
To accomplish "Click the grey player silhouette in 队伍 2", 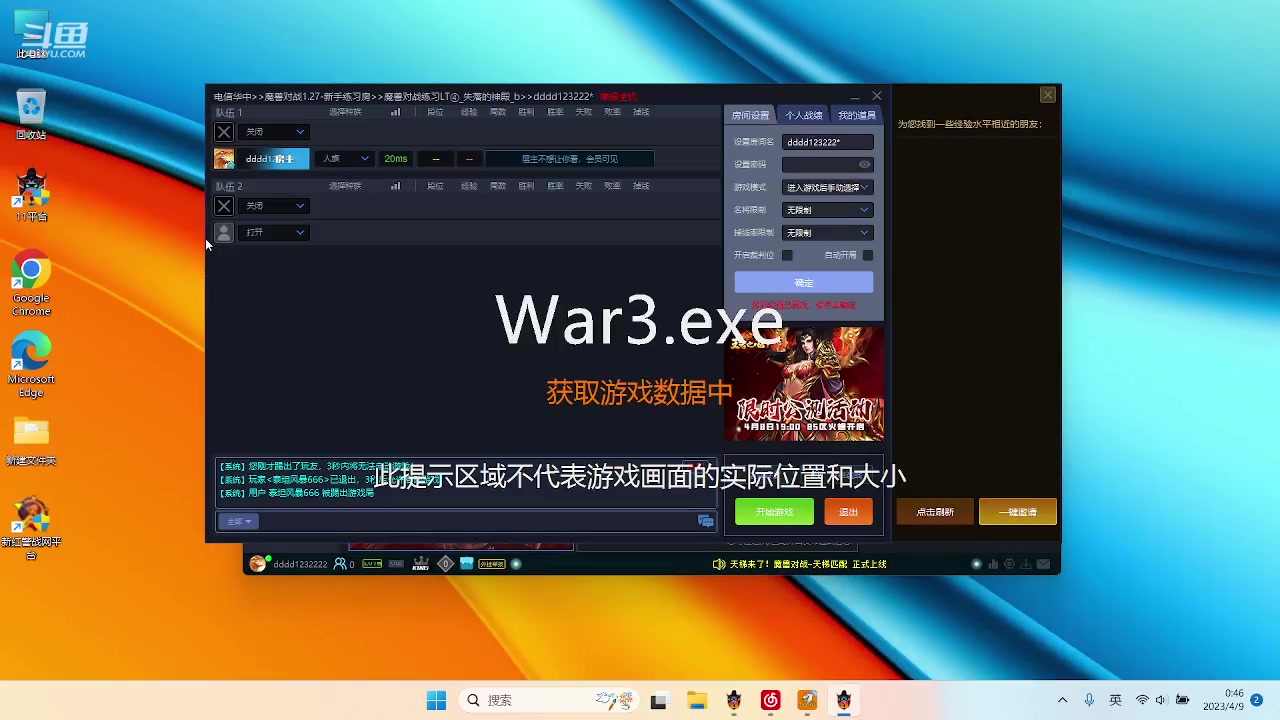I will (224, 232).
